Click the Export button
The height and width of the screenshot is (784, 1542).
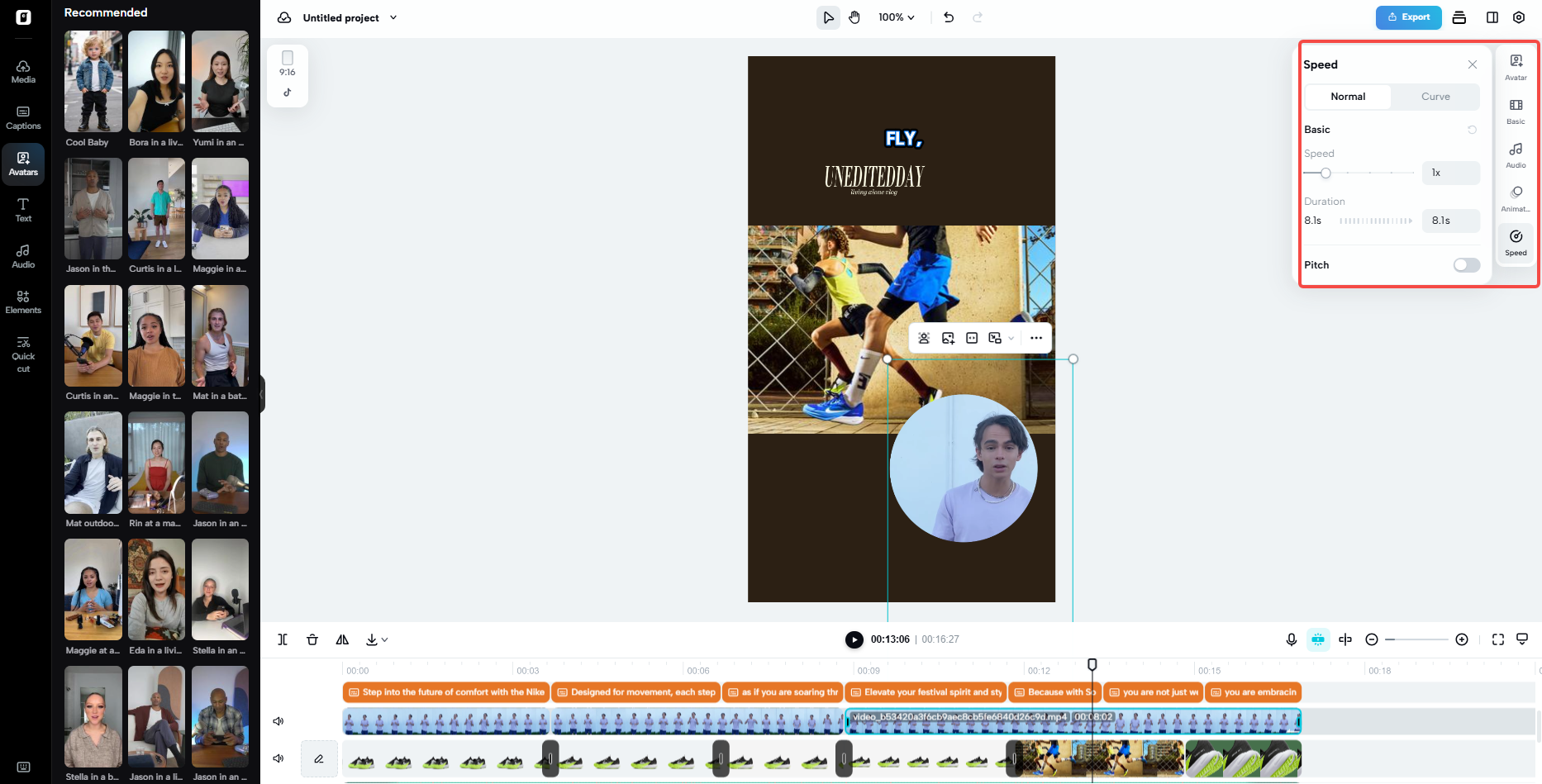pos(1408,17)
